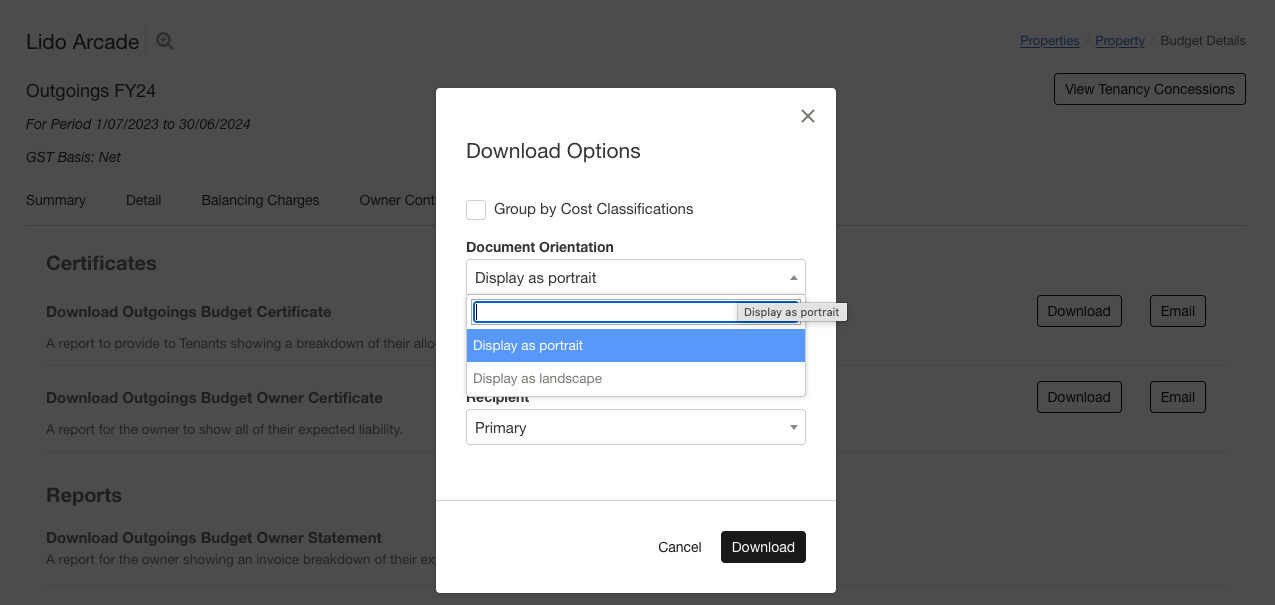Image resolution: width=1275 pixels, height=605 pixels.
Task: Go to the Property breadcrumb link
Action: click(x=1119, y=41)
